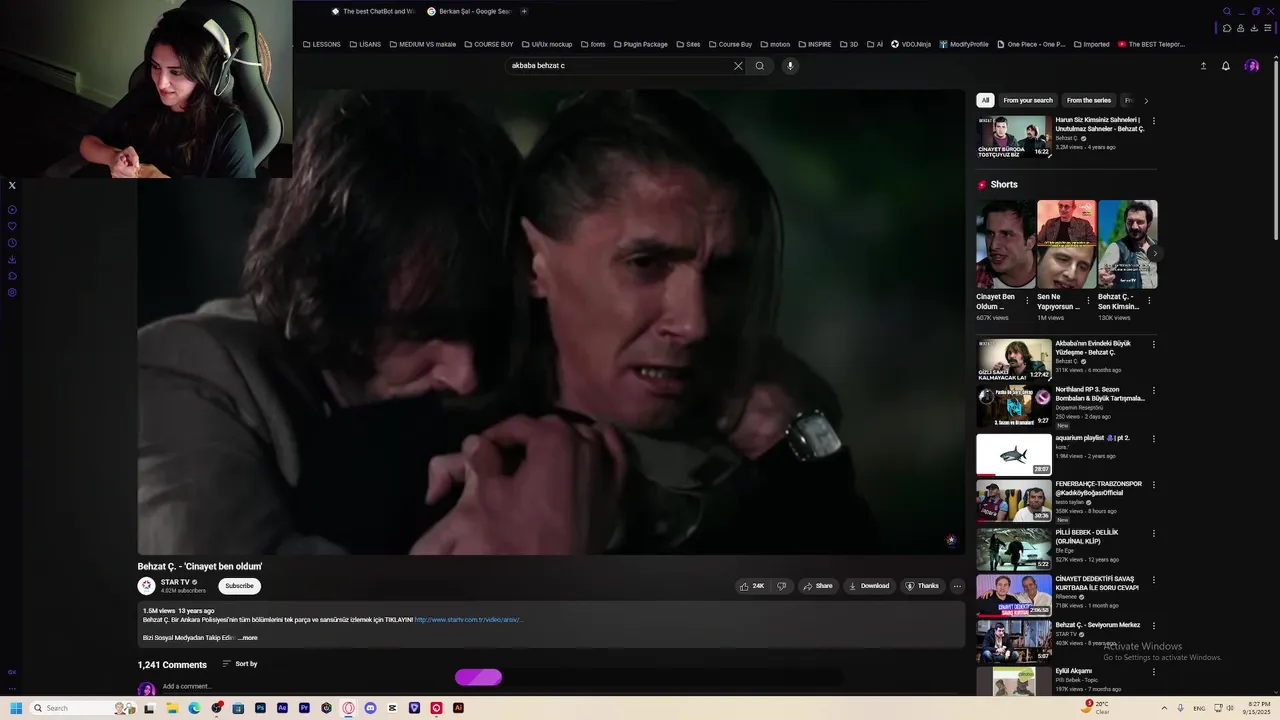The image size is (1280, 720).
Task: Switch to Berkan Şal Google Search tab
Action: pyautogui.click(x=468, y=12)
